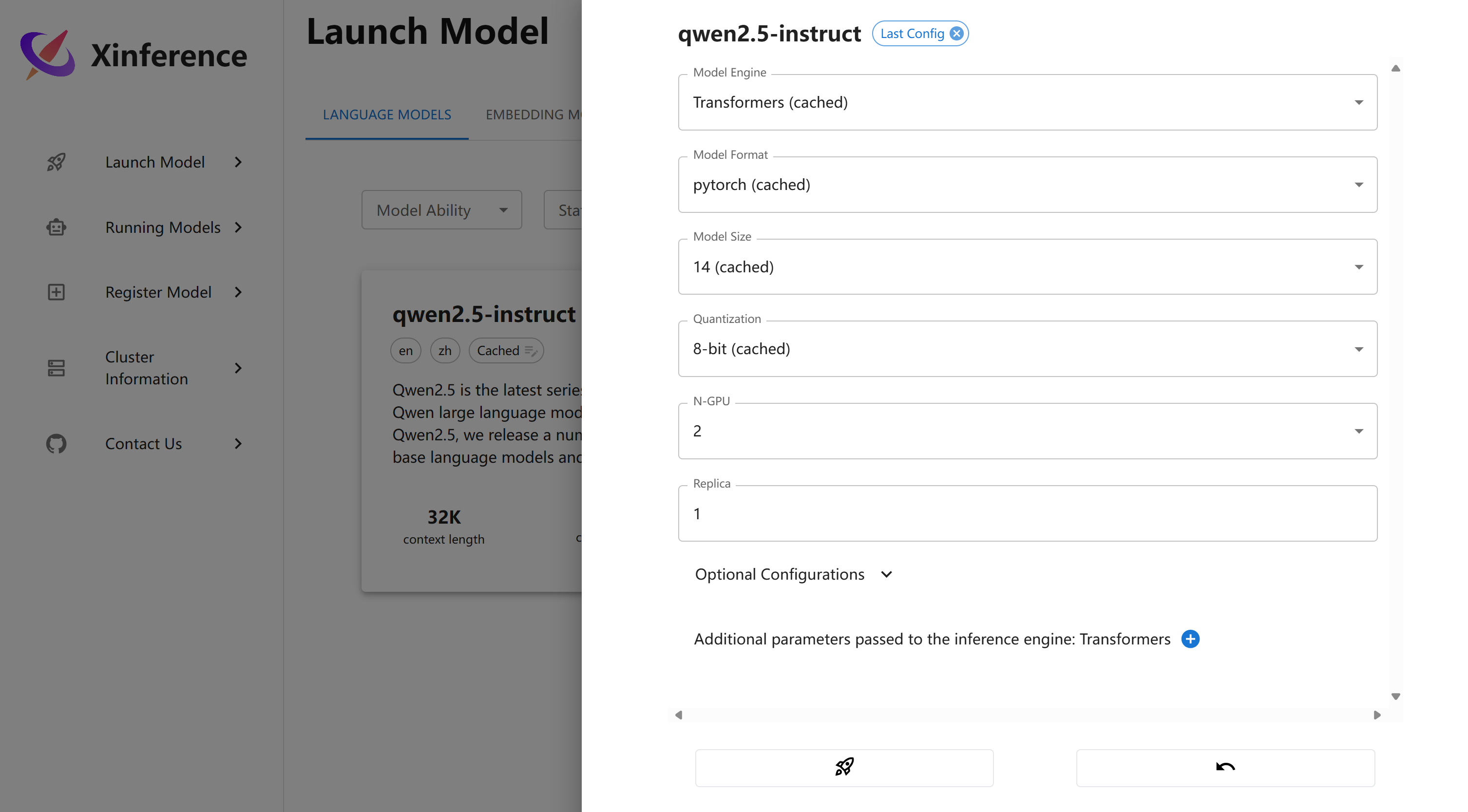Click the qwen2.5-instruct model card title

click(484, 315)
